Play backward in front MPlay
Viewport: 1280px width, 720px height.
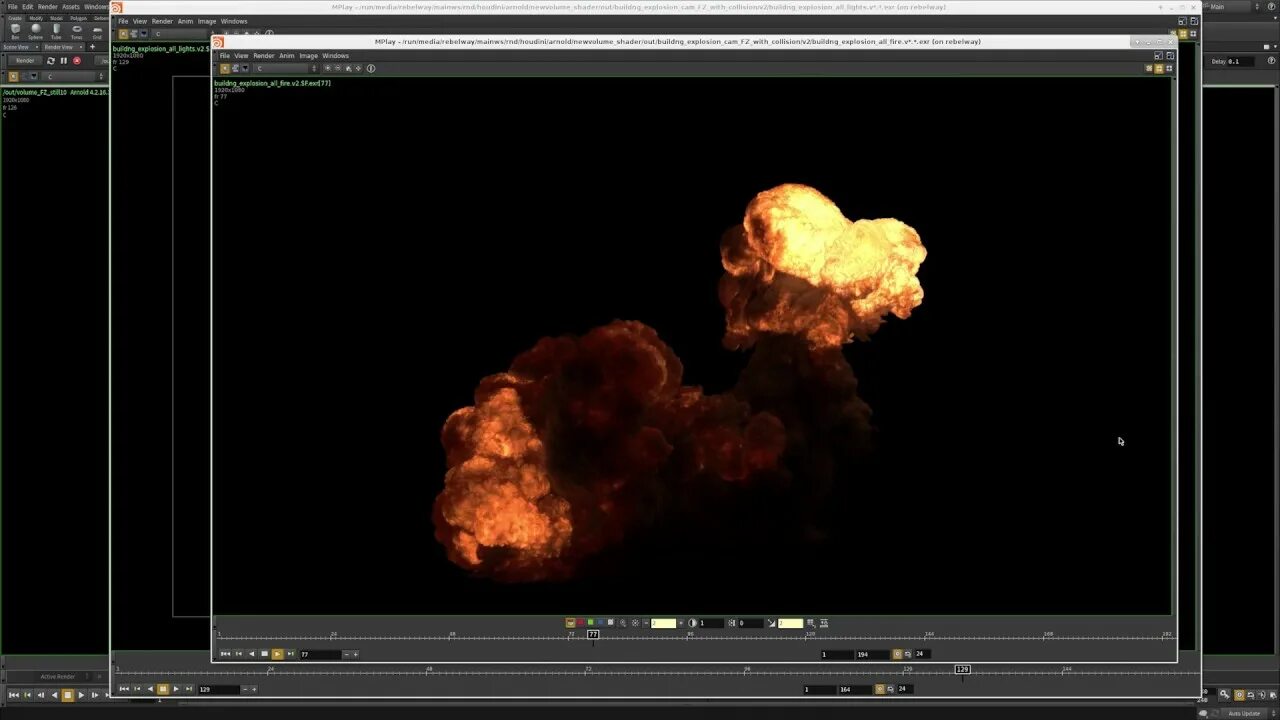(251, 654)
